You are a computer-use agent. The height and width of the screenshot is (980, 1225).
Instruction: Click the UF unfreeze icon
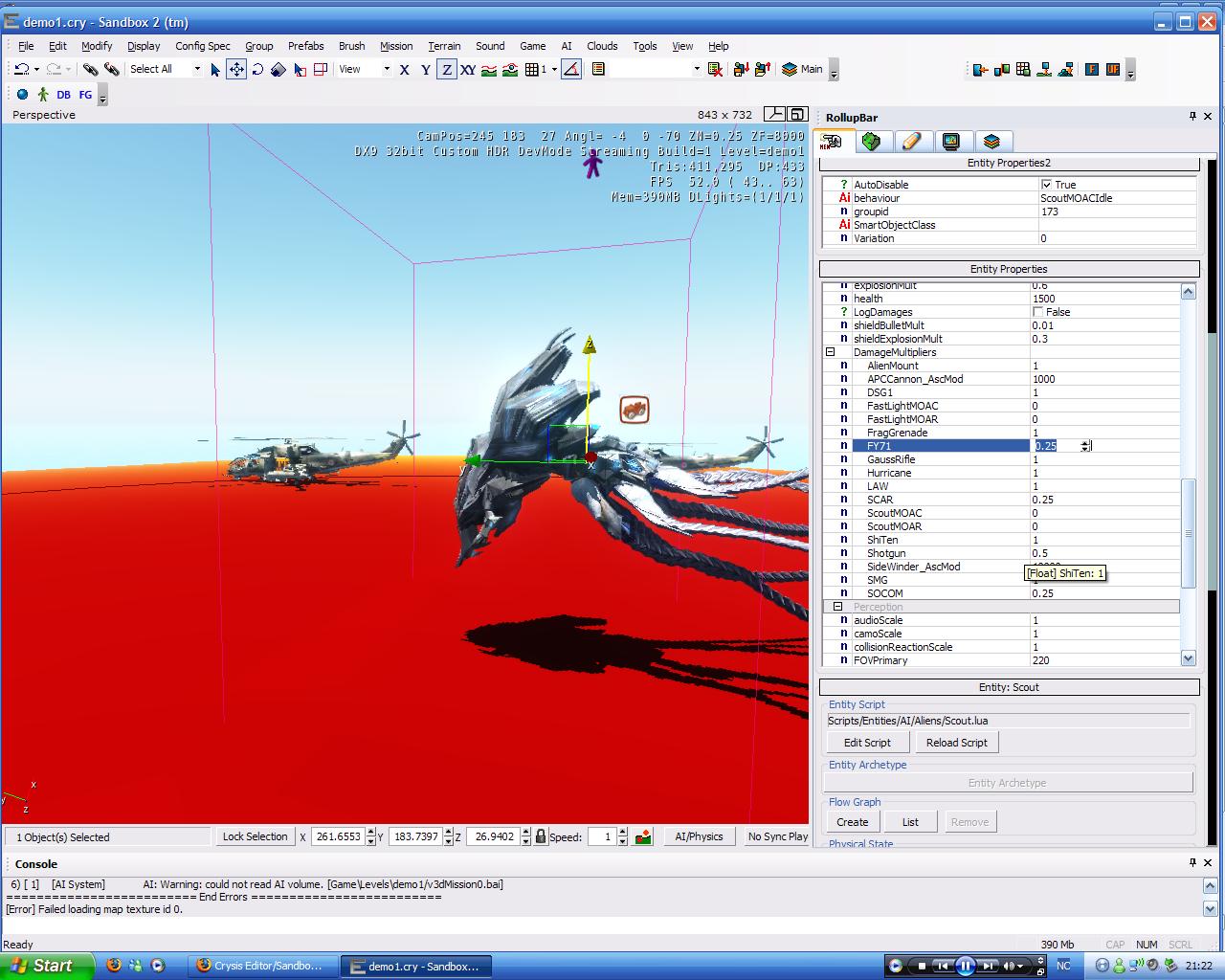click(x=1112, y=69)
